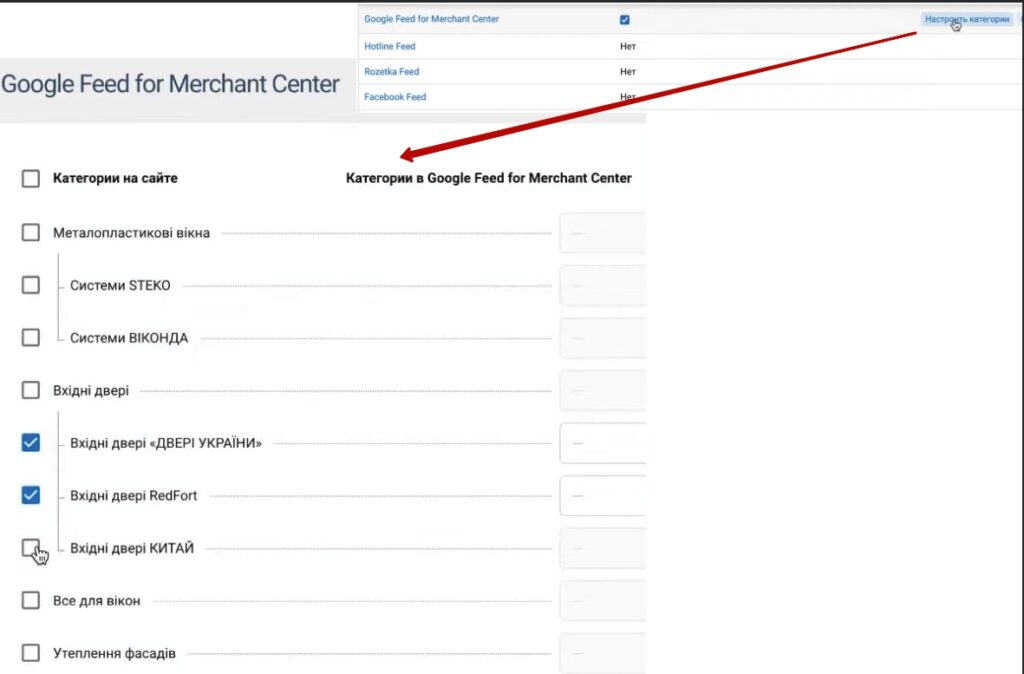Click the Вхідні двері RedFort label text
This screenshot has width=1024, height=674.
pos(133,496)
